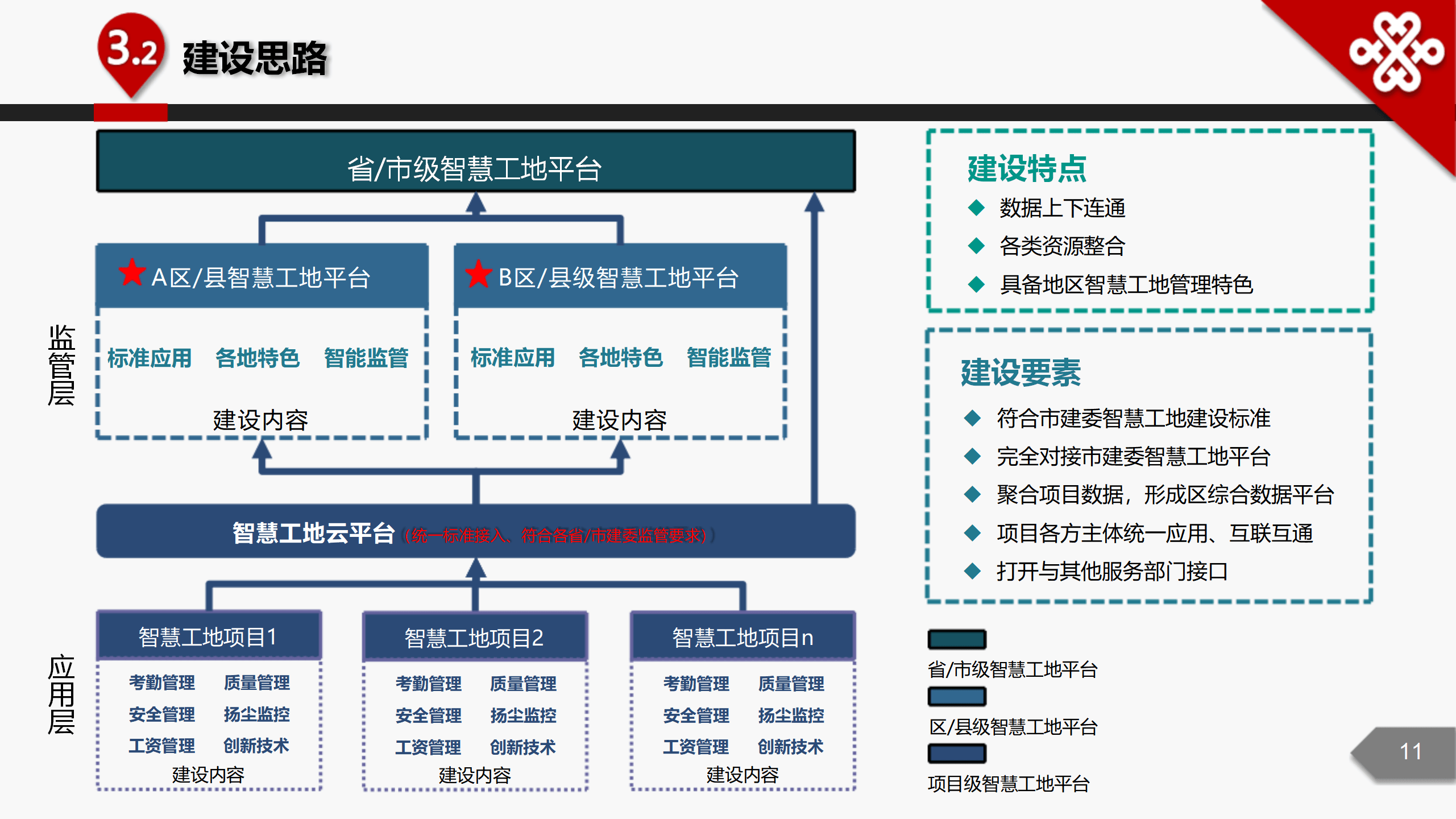The width and height of the screenshot is (1456, 819).
Task: Click 安全管理 in 智慧工地项目1
Action: (162, 714)
